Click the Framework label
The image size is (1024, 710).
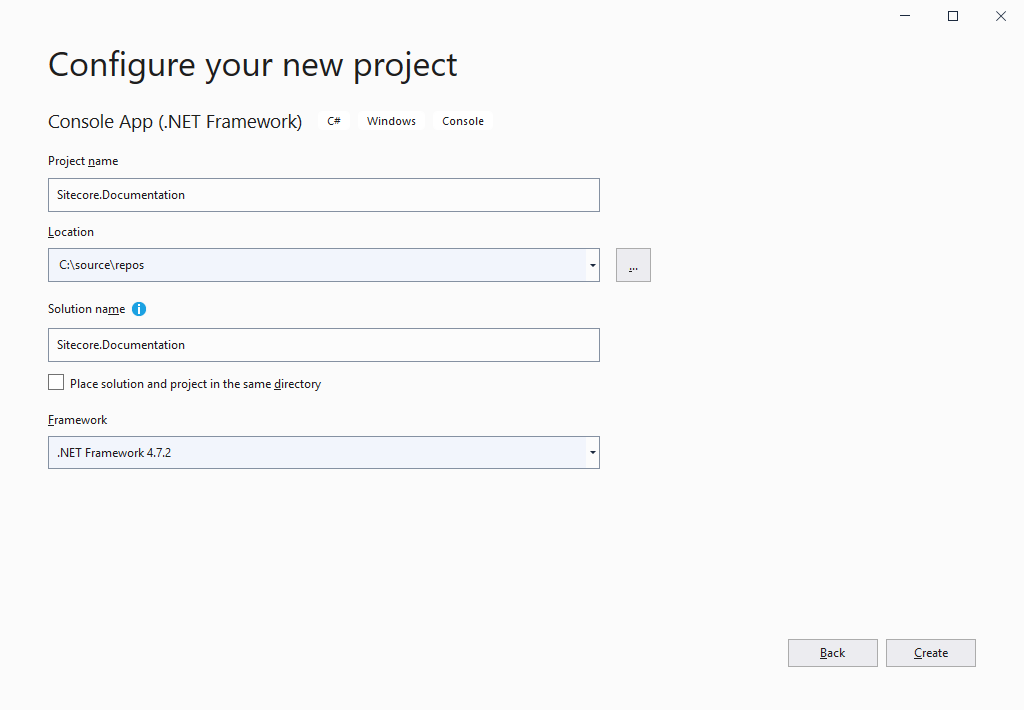tap(77, 420)
